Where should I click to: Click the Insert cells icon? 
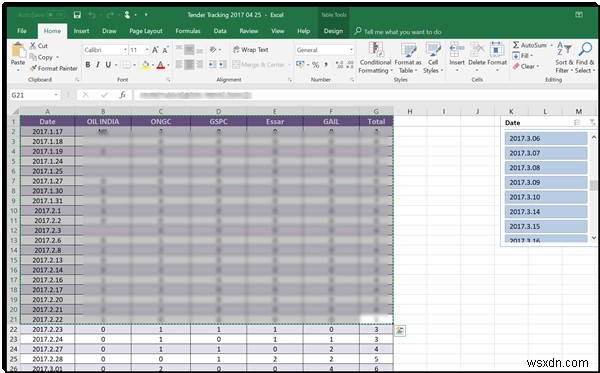pyautogui.click(x=457, y=49)
